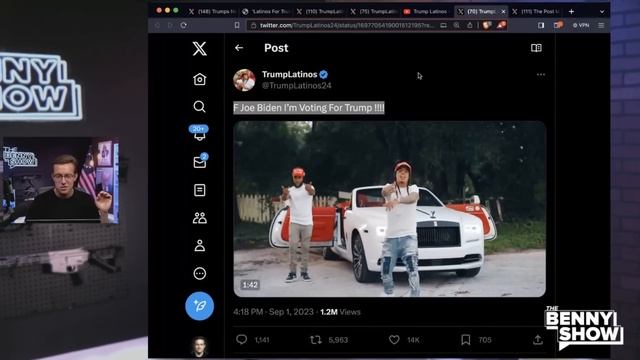The height and width of the screenshot is (360, 640).
Task: Click the X logo in the sidebar
Action: [200, 49]
